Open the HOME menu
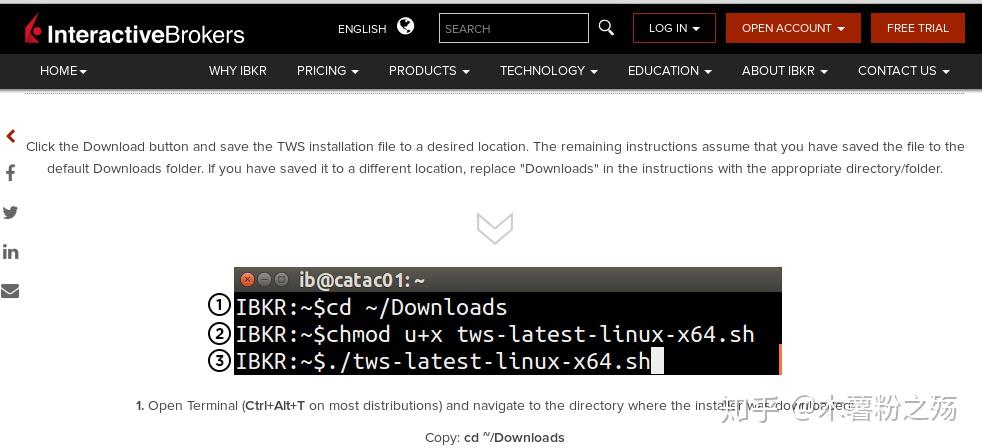982x448 pixels. (x=63, y=71)
